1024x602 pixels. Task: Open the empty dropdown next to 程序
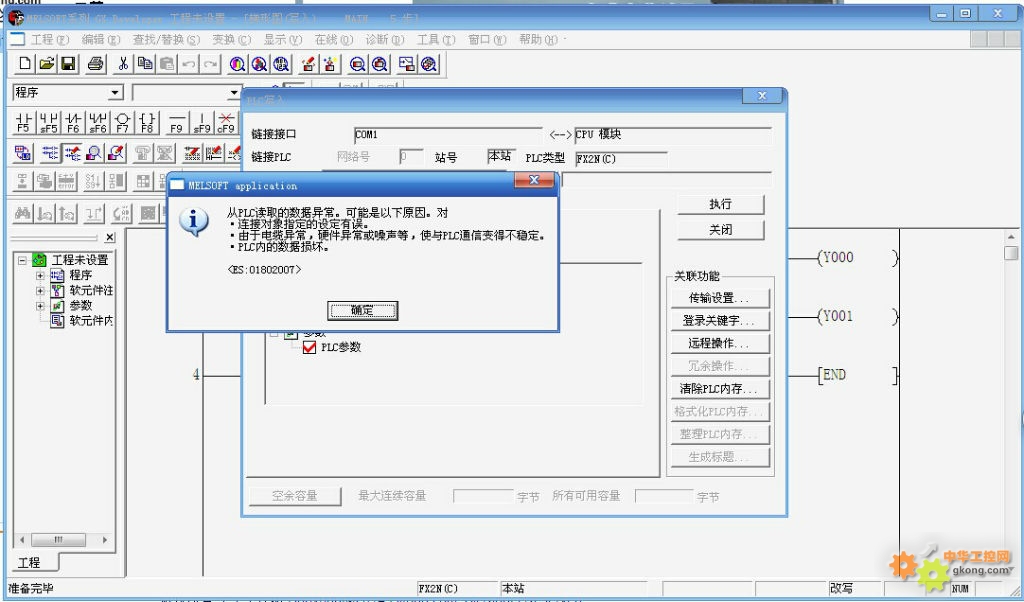click(x=233, y=93)
